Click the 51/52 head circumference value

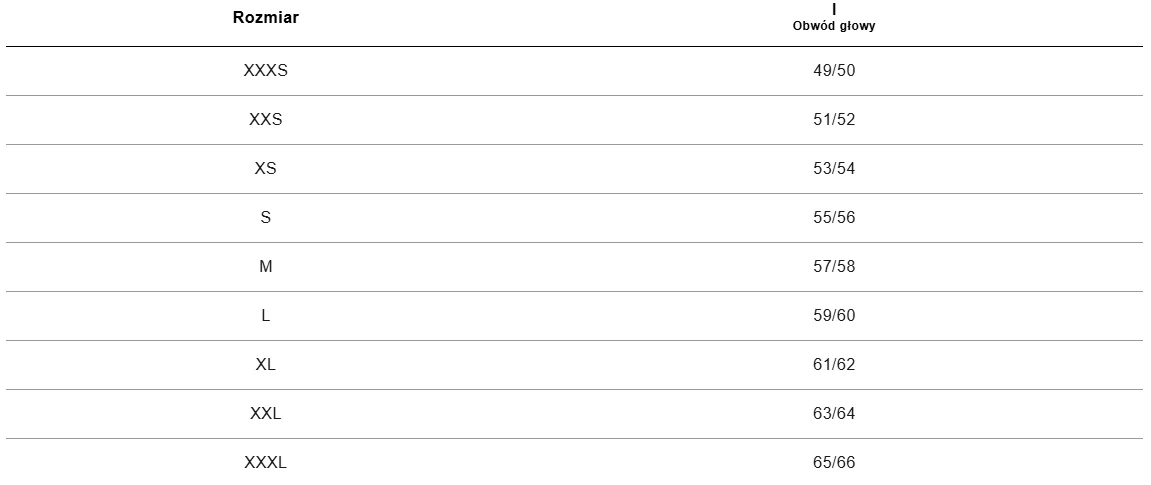(x=834, y=120)
